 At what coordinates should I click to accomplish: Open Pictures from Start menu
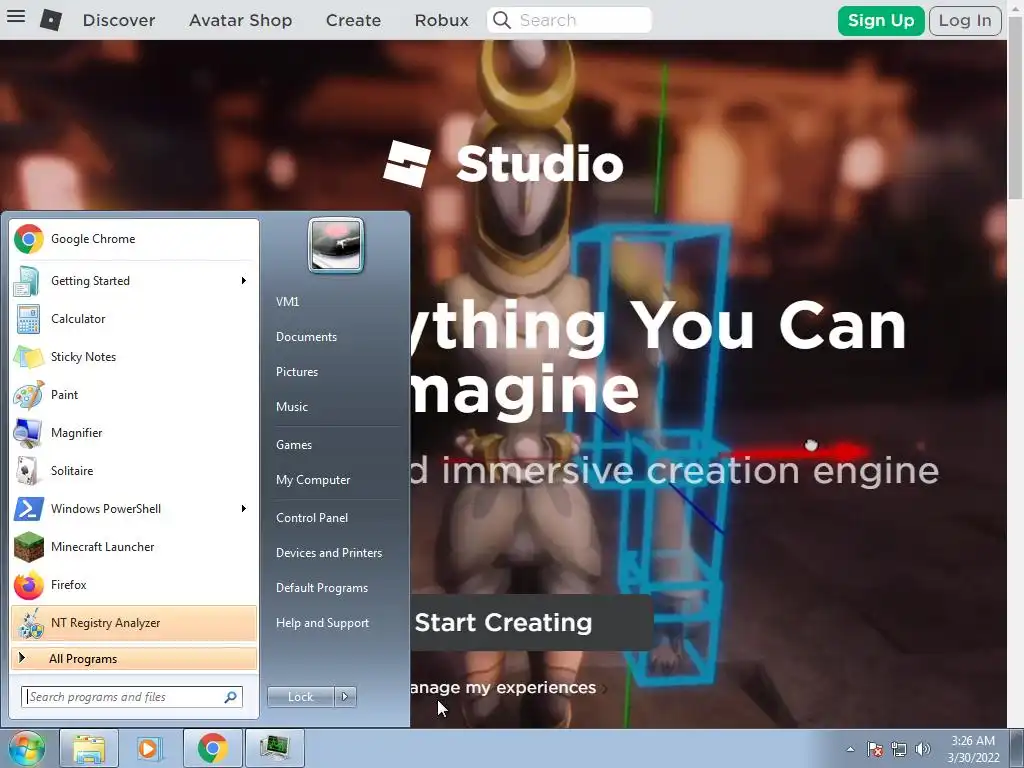pyautogui.click(x=297, y=372)
